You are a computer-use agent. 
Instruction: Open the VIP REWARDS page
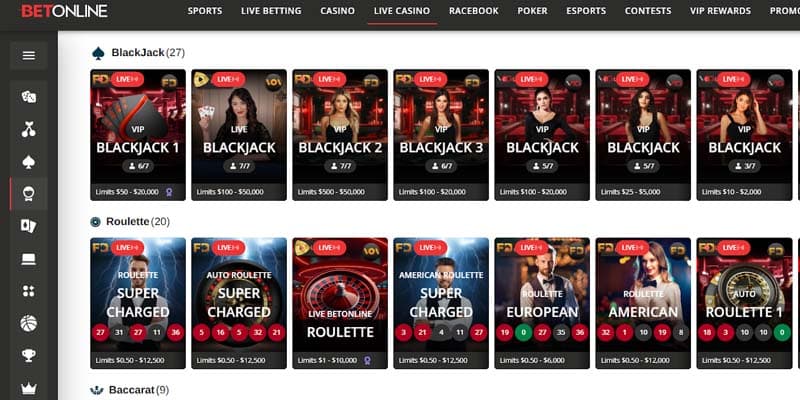coord(720,11)
